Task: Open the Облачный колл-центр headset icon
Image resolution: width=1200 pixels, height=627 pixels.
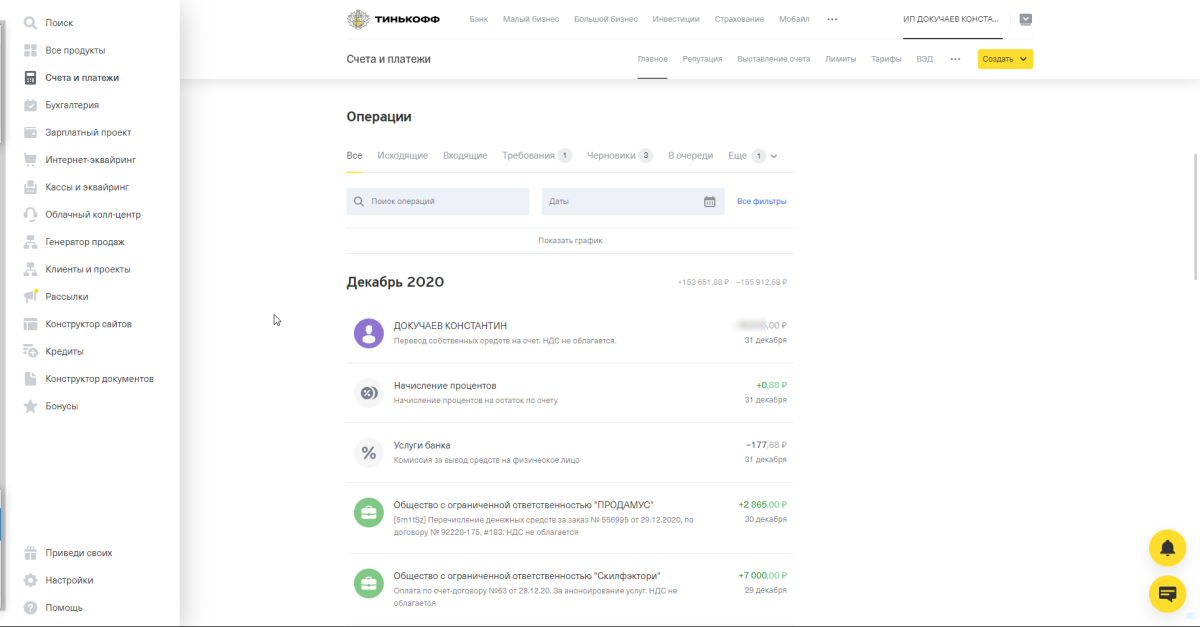Action: point(30,214)
